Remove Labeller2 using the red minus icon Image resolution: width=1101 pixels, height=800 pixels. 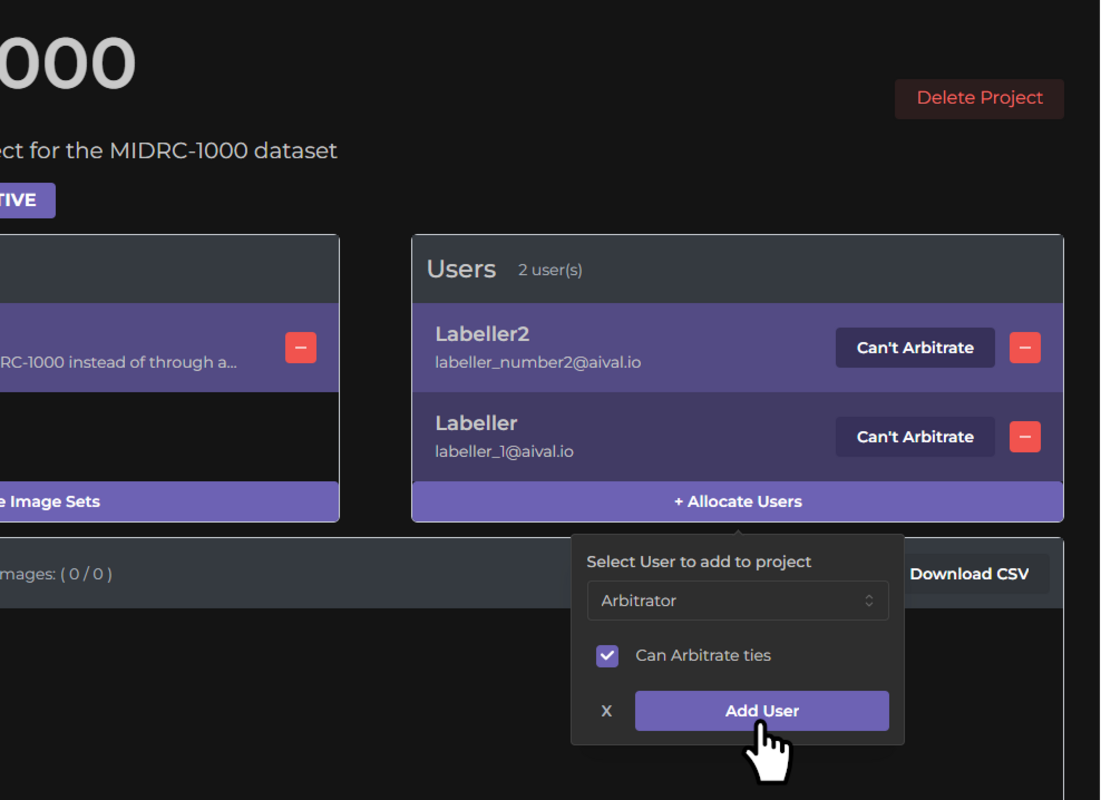(1024, 347)
